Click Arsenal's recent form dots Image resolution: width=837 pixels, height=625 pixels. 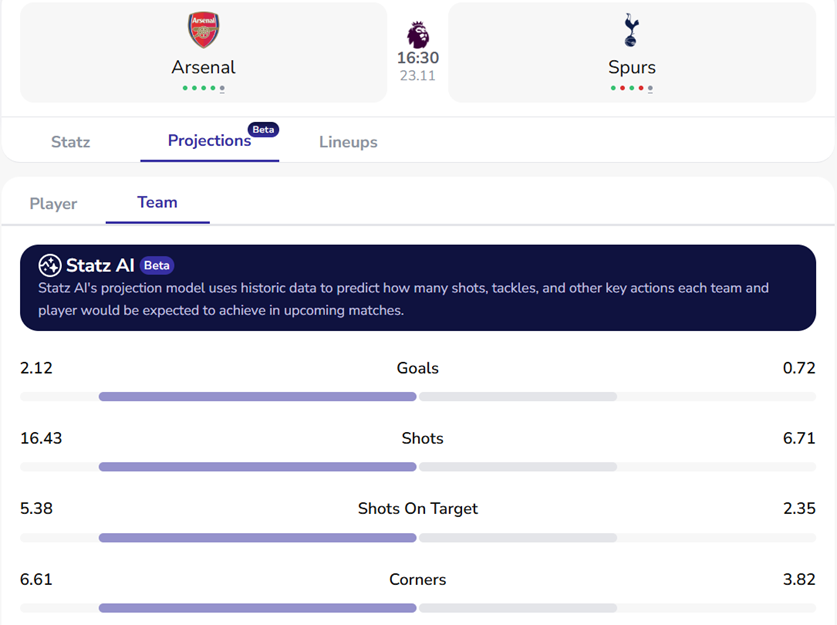[203, 88]
